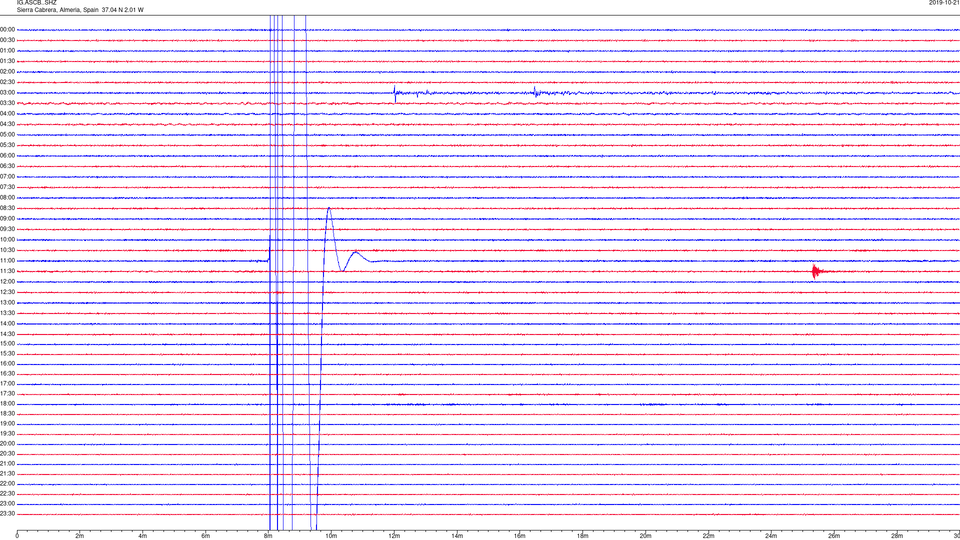Click the 02:00 row label

(7, 72)
